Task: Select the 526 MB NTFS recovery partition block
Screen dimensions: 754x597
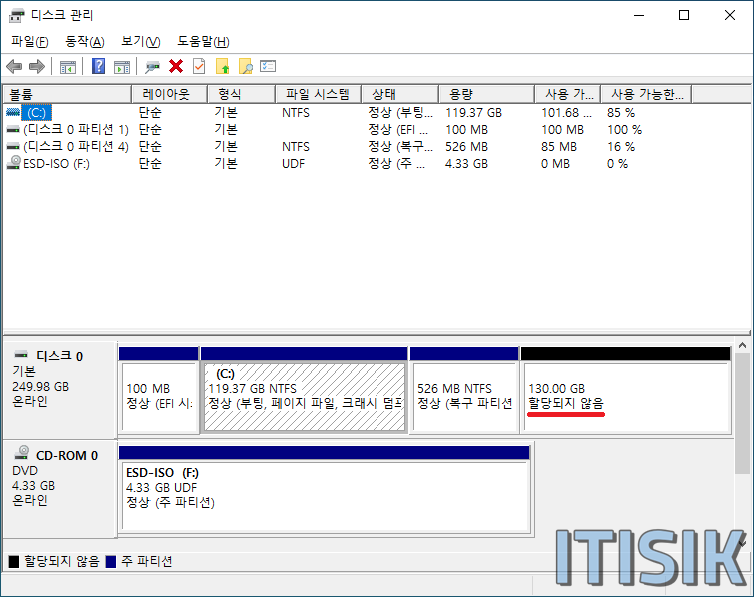Action: click(464, 390)
